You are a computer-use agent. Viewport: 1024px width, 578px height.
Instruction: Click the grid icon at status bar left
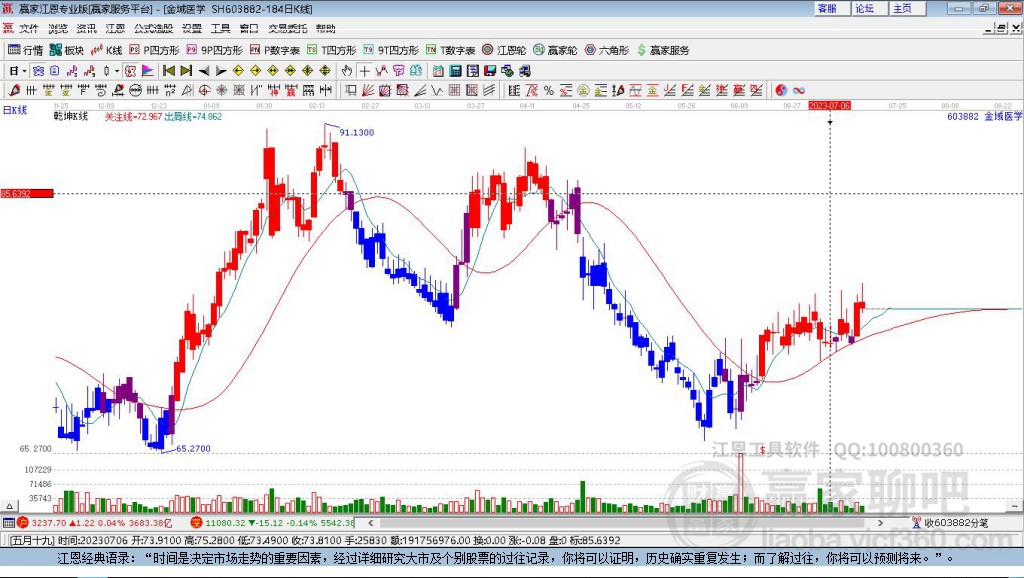pyautogui.click(x=8, y=522)
